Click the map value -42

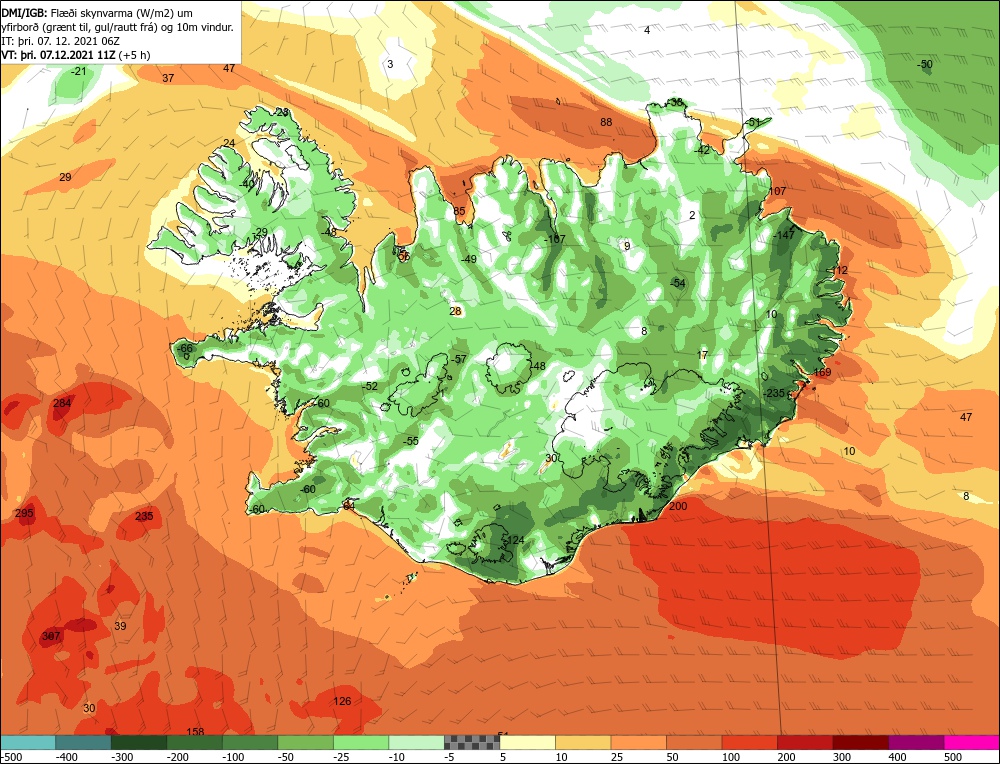point(702,151)
